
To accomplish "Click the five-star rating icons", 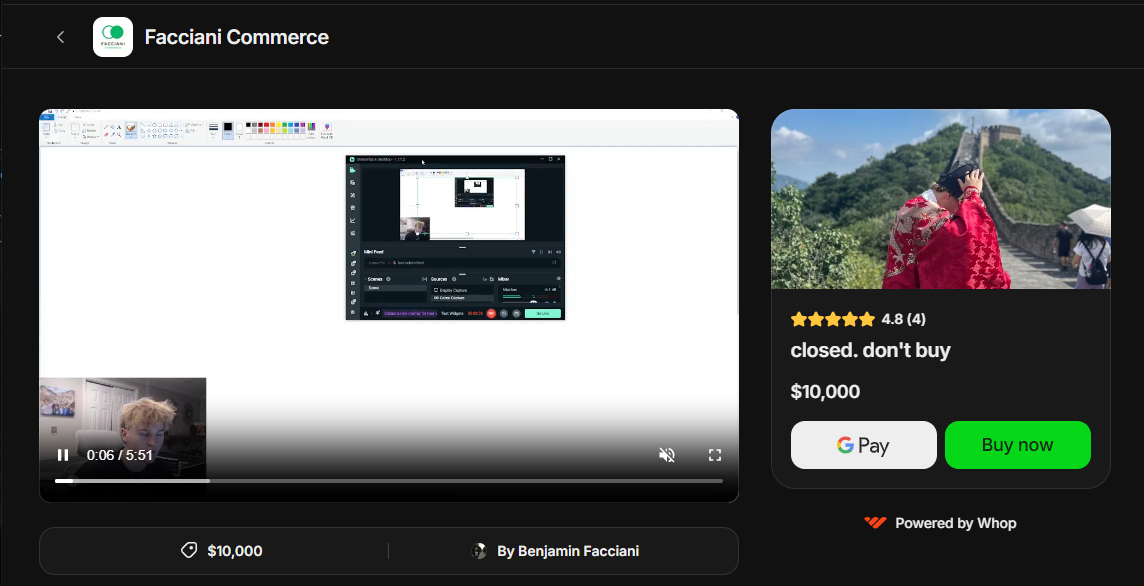I will pyautogui.click(x=832, y=319).
